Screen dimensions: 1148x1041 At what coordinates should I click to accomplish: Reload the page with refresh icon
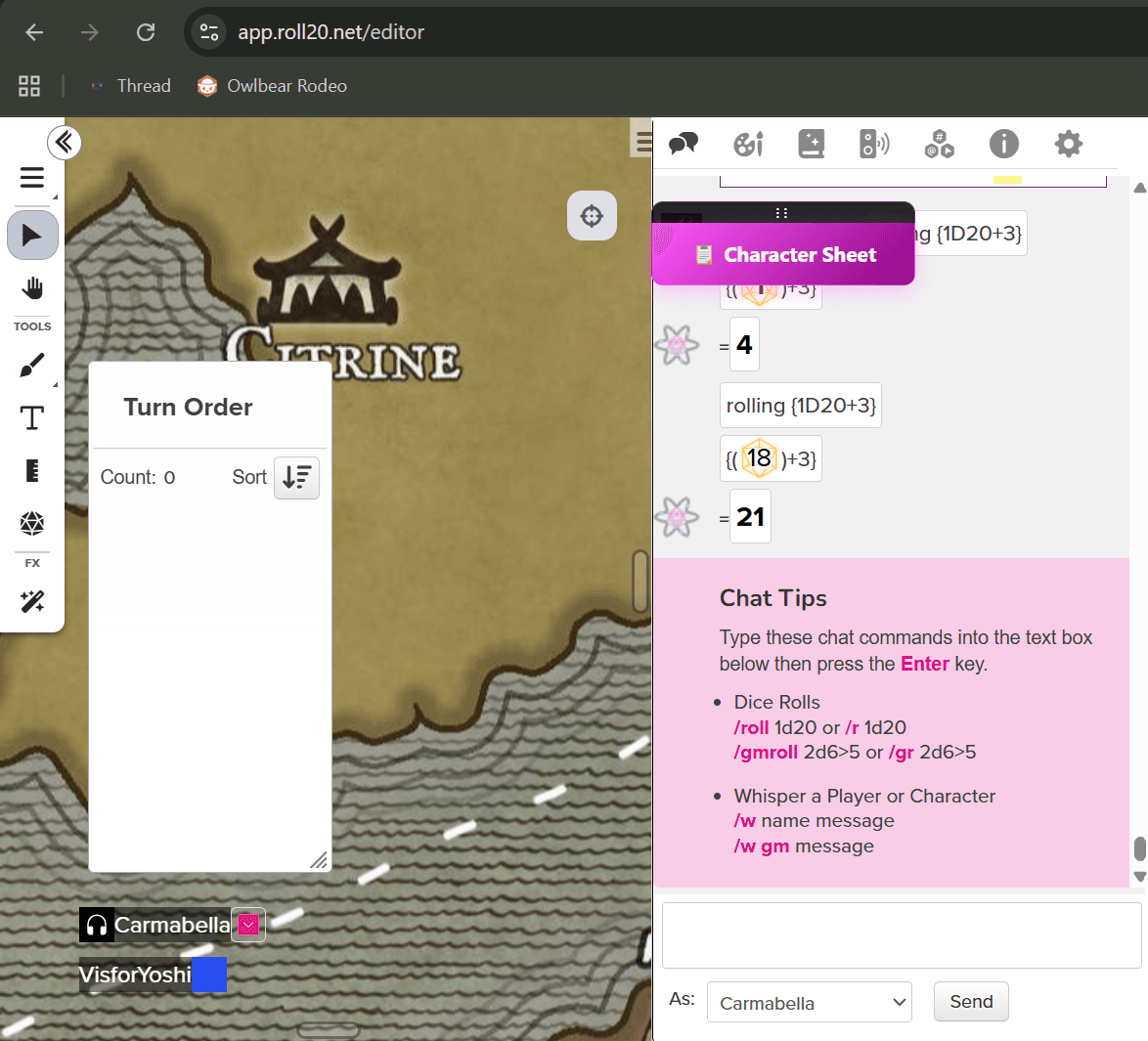pyautogui.click(x=146, y=32)
